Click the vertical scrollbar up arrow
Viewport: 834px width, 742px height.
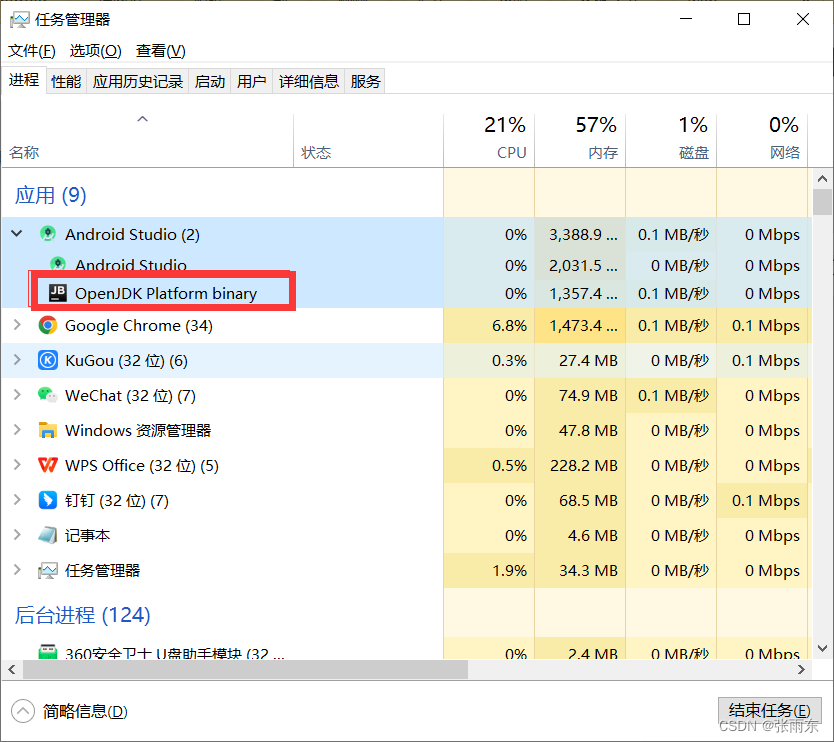click(822, 179)
